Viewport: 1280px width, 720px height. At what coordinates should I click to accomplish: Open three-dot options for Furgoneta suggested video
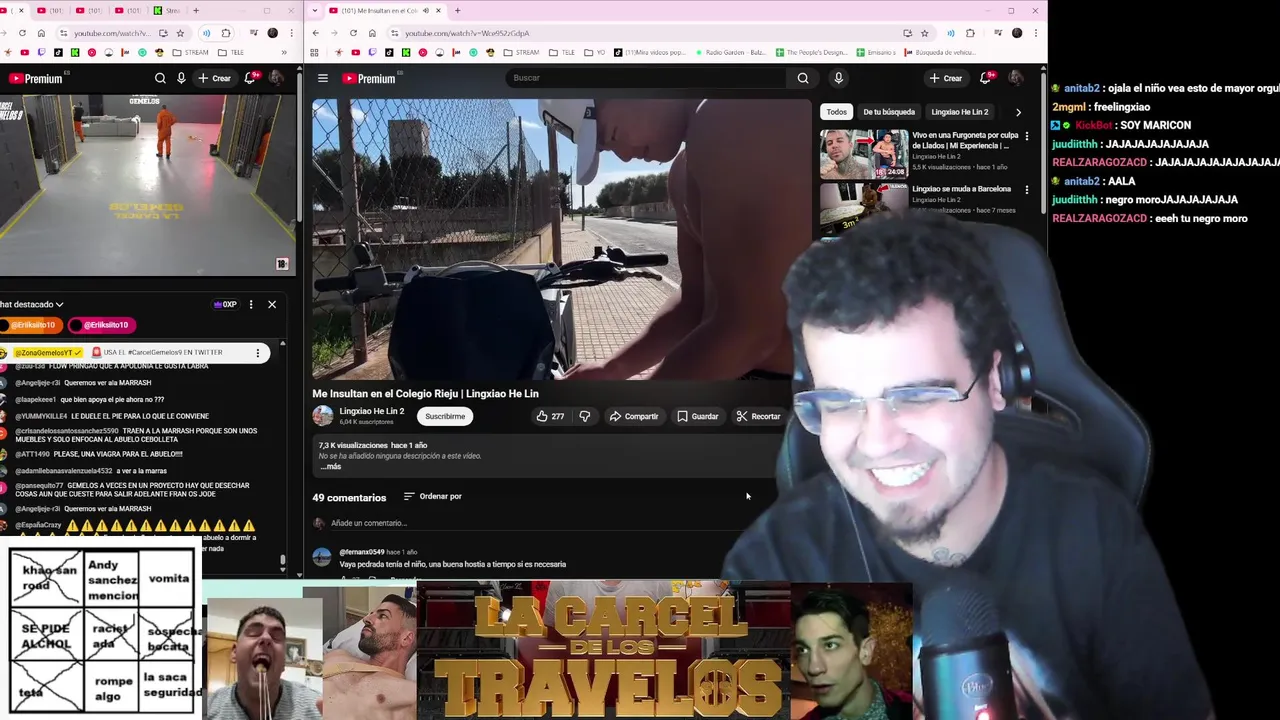pyautogui.click(x=1026, y=136)
